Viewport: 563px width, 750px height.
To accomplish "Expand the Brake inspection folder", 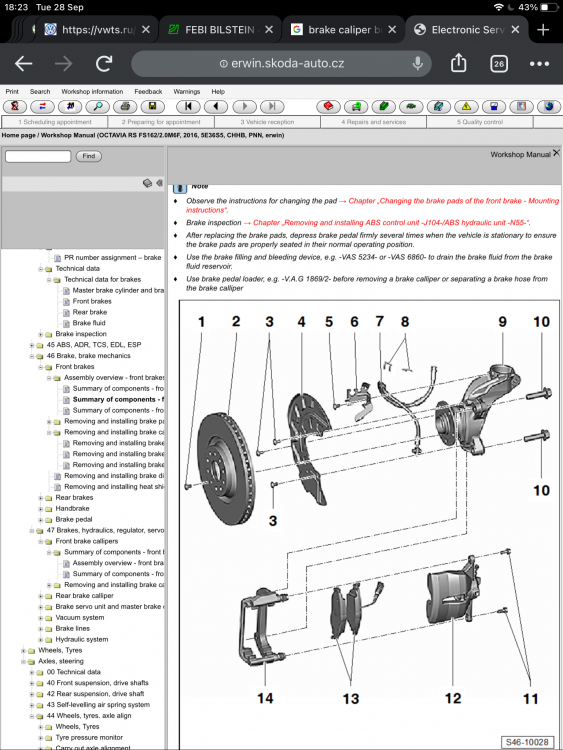I will (41, 334).
